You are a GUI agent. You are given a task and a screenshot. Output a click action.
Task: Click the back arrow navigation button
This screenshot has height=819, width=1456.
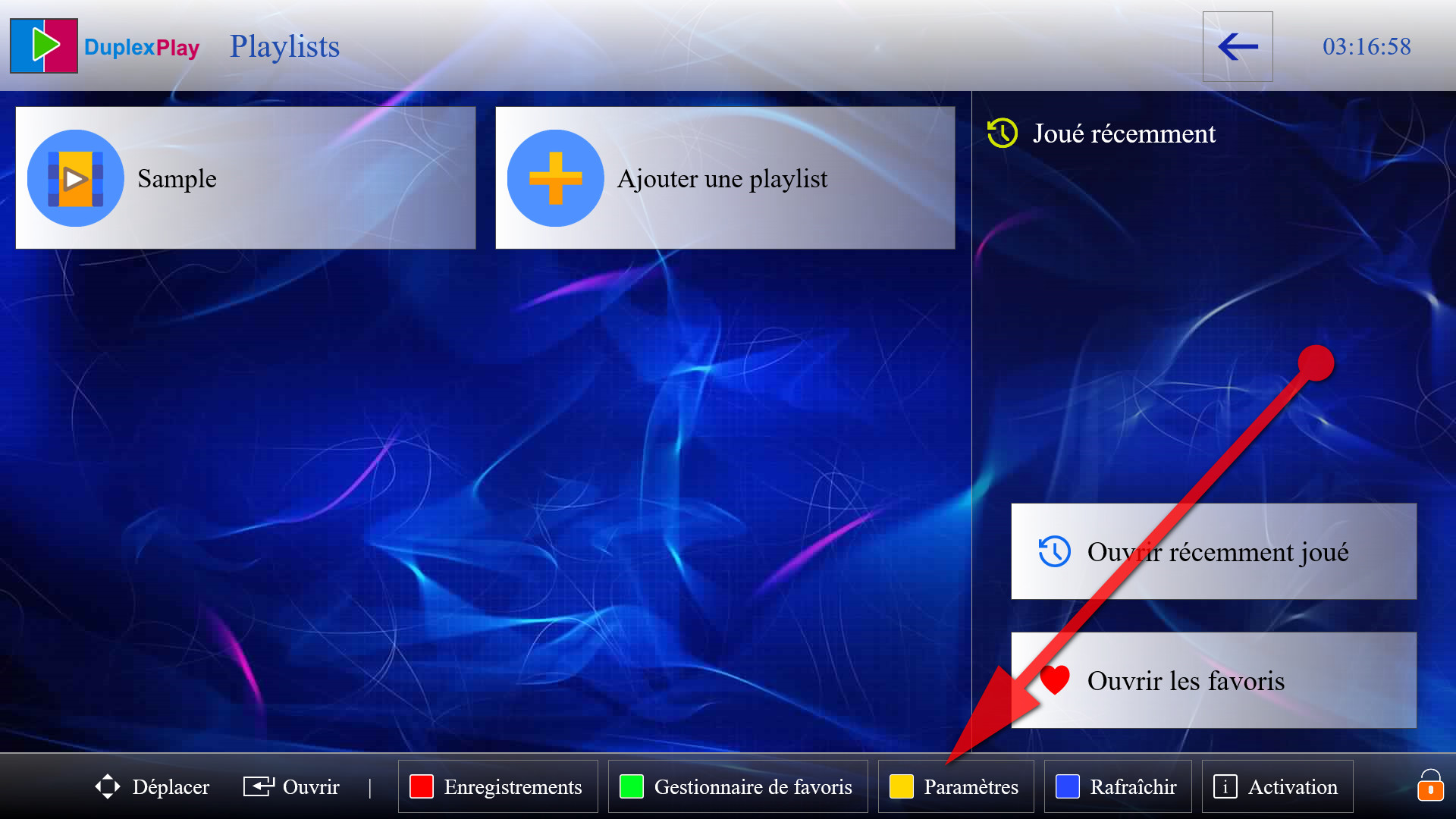pyautogui.click(x=1238, y=47)
